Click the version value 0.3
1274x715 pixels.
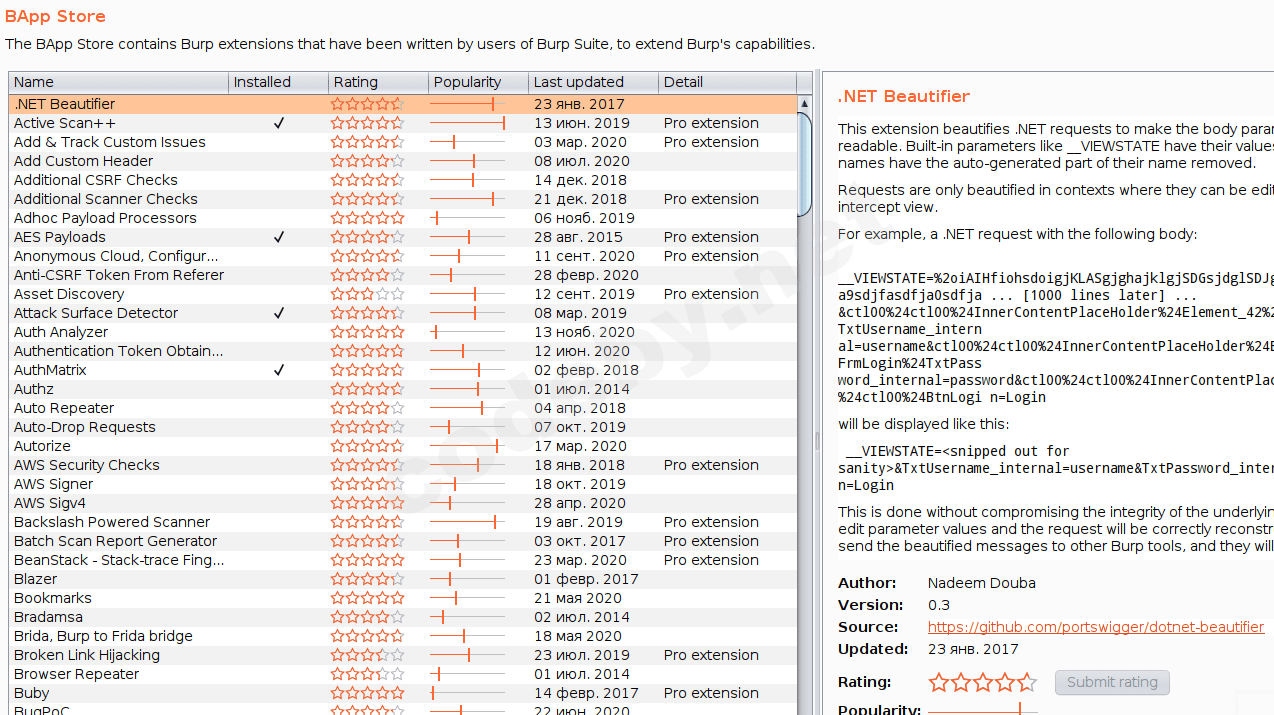click(x=939, y=605)
